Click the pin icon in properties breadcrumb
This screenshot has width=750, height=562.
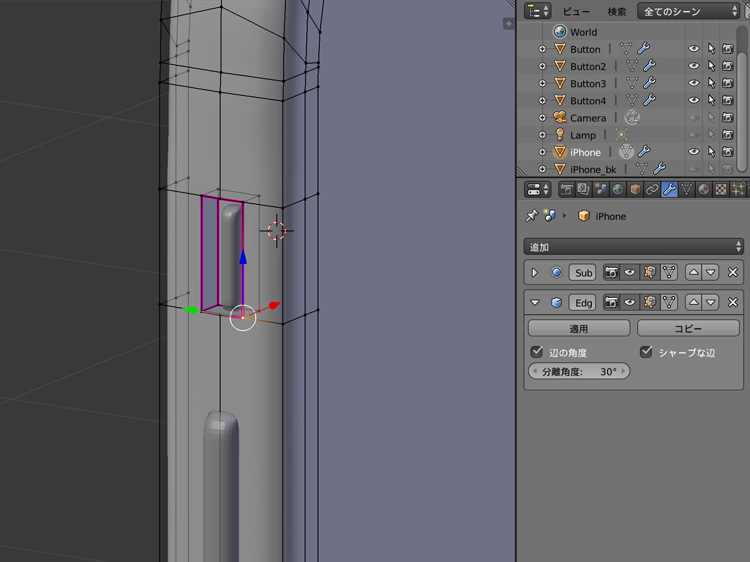click(532, 216)
